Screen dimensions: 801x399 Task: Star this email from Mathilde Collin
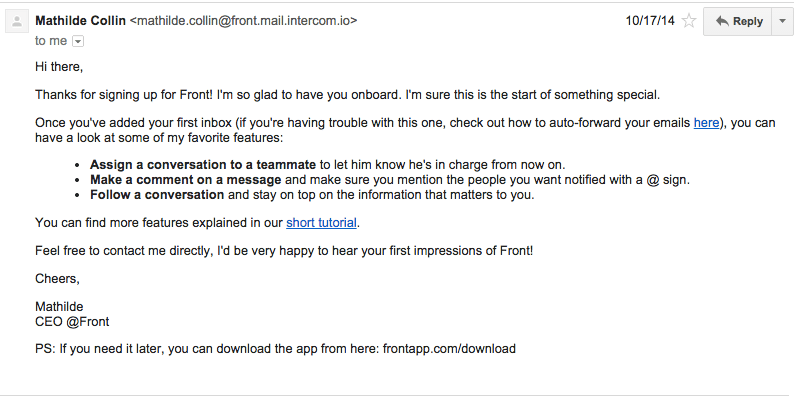pos(689,21)
